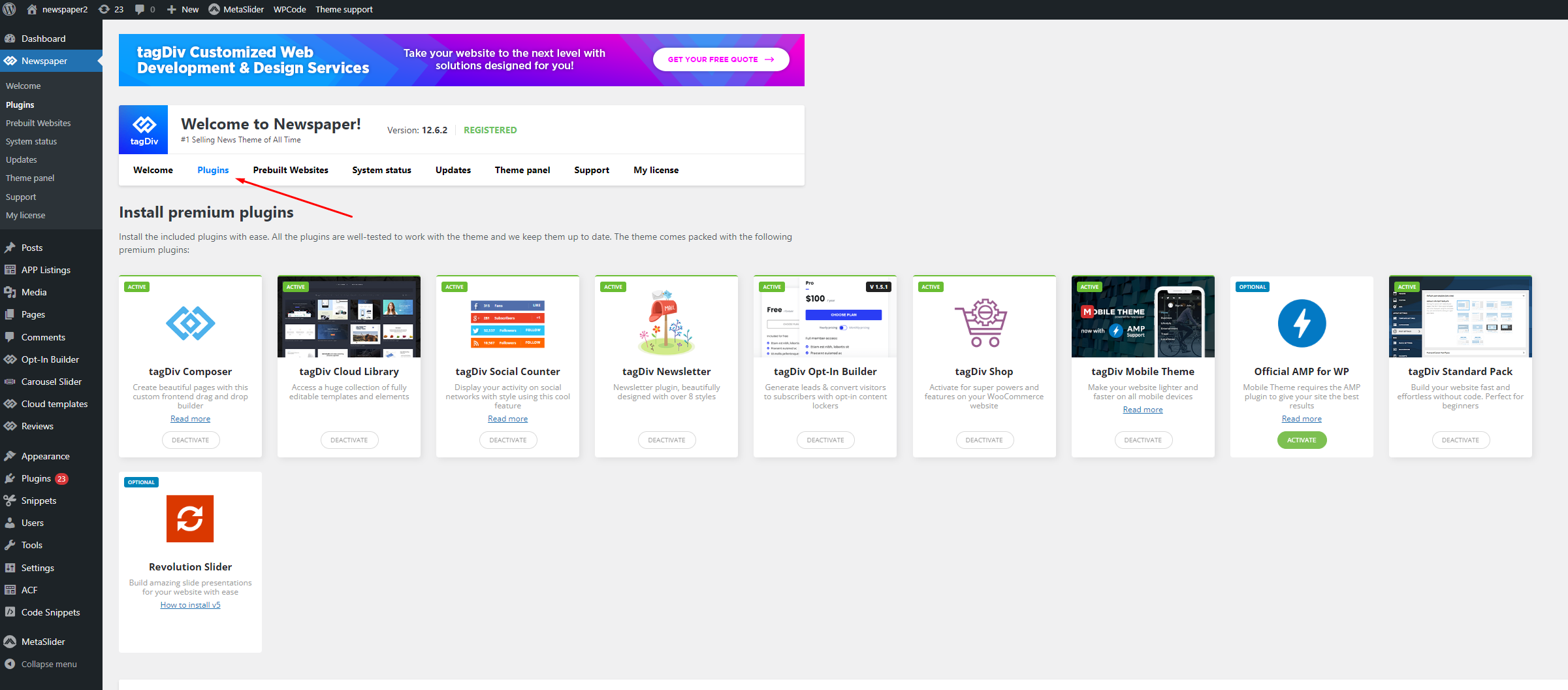This screenshot has height=690, width=1568.
Task: Deactivate the tagDiv Standard Pack plugin
Action: click(x=1460, y=440)
